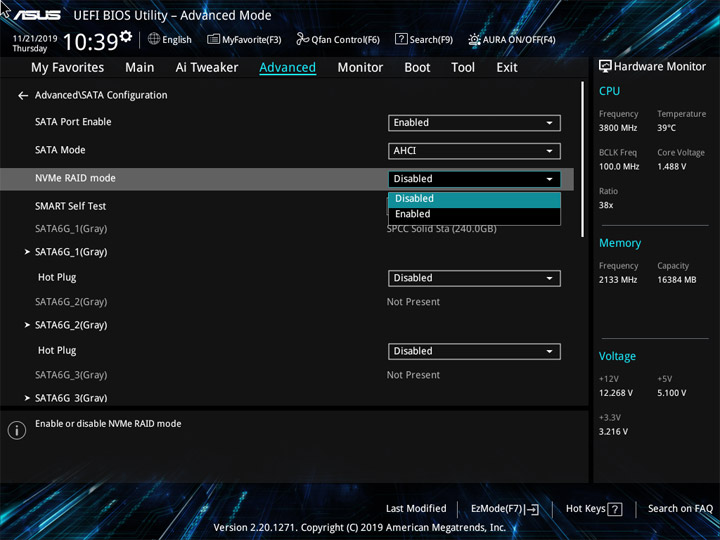Click the settings list scrollbar

[x=583, y=159]
